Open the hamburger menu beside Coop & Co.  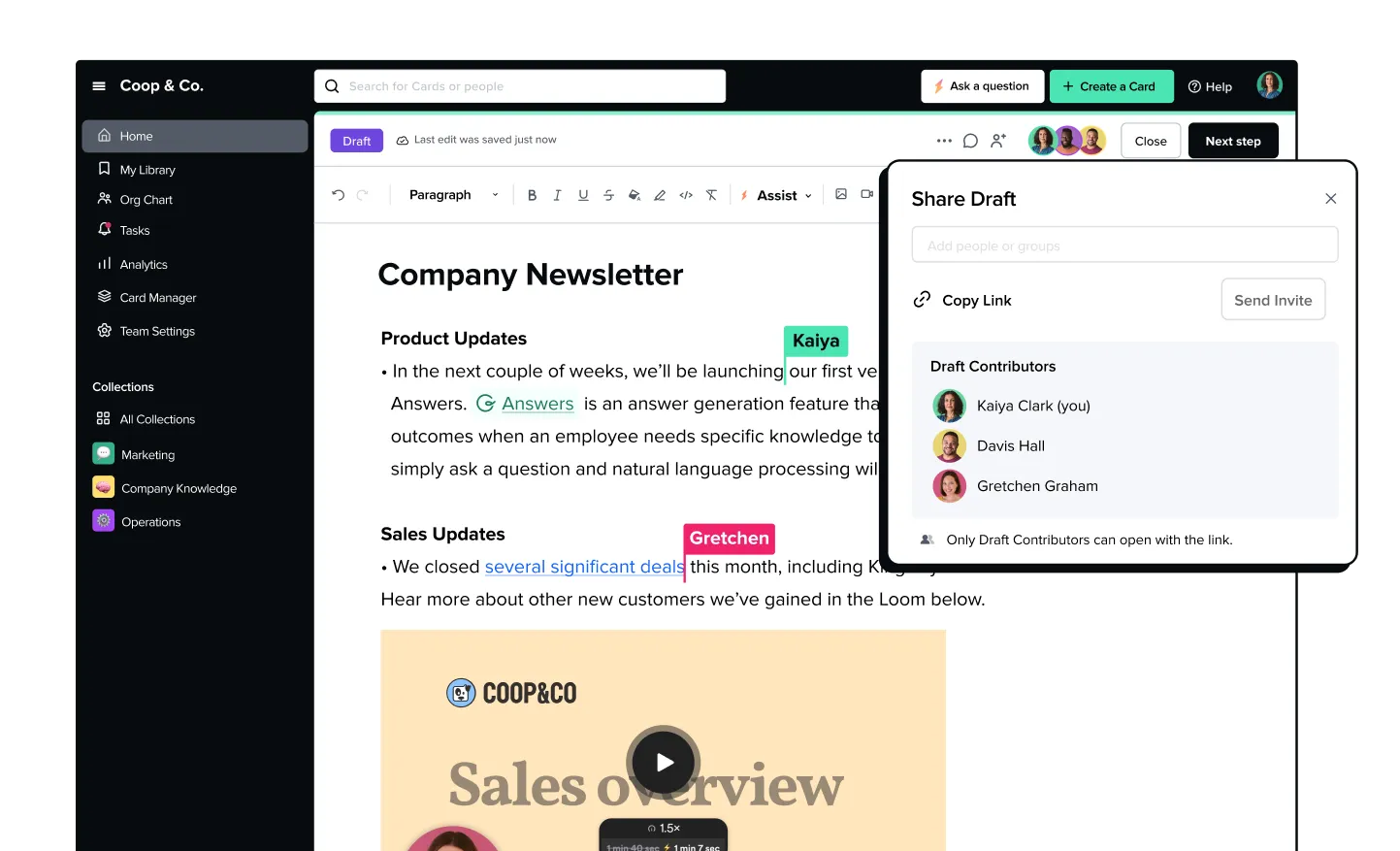pyautogui.click(x=99, y=86)
